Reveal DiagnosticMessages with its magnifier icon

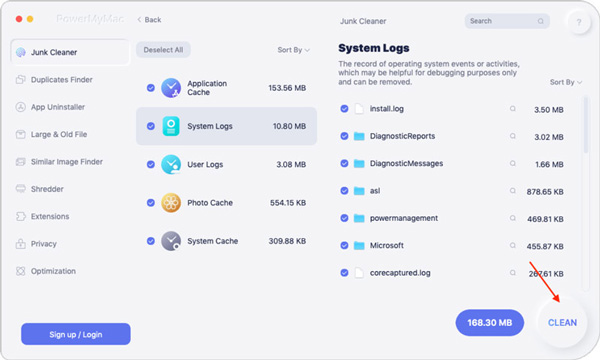(x=512, y=164)
